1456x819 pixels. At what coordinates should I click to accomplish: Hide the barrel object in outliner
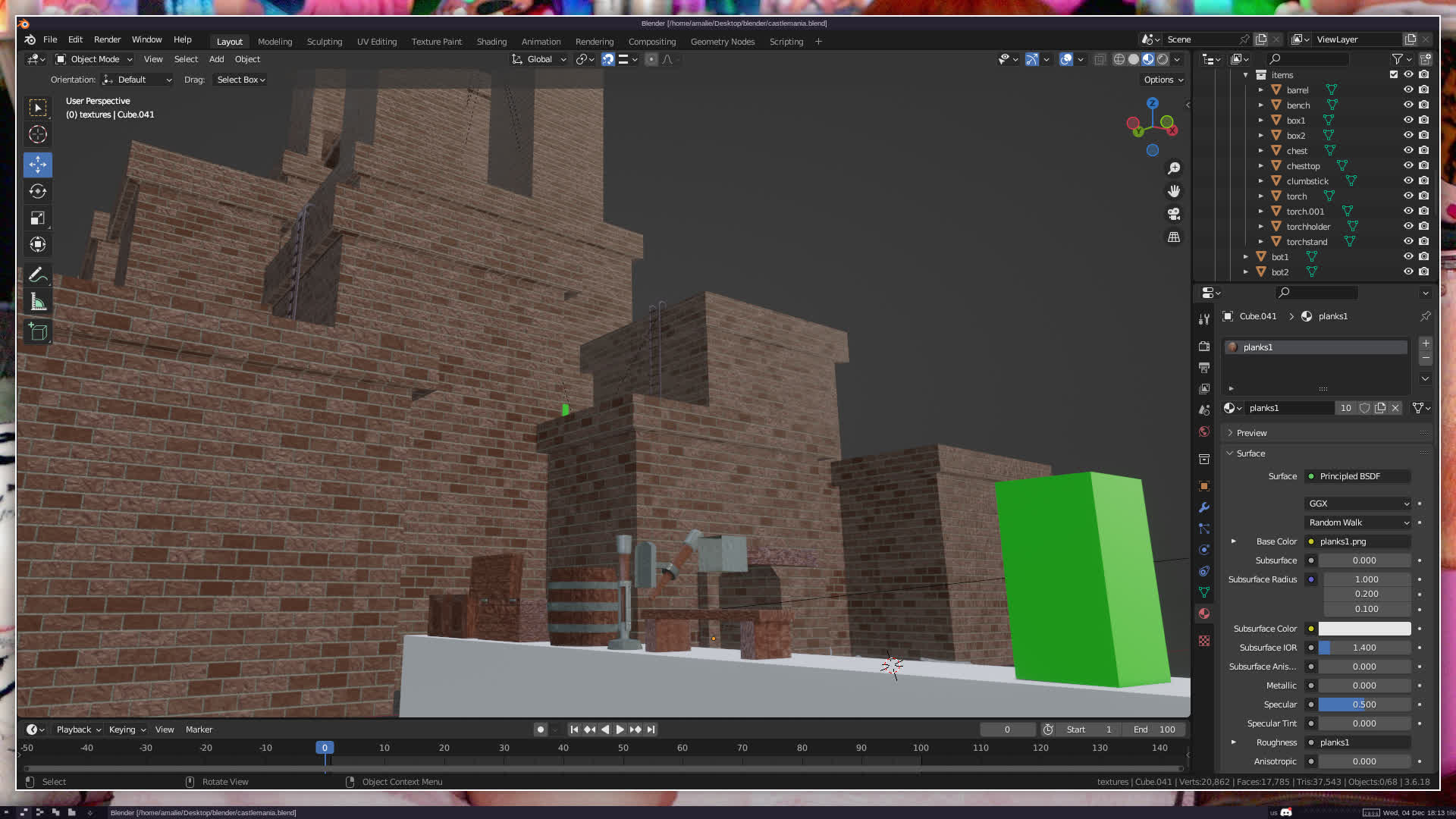click(1408, 89)
